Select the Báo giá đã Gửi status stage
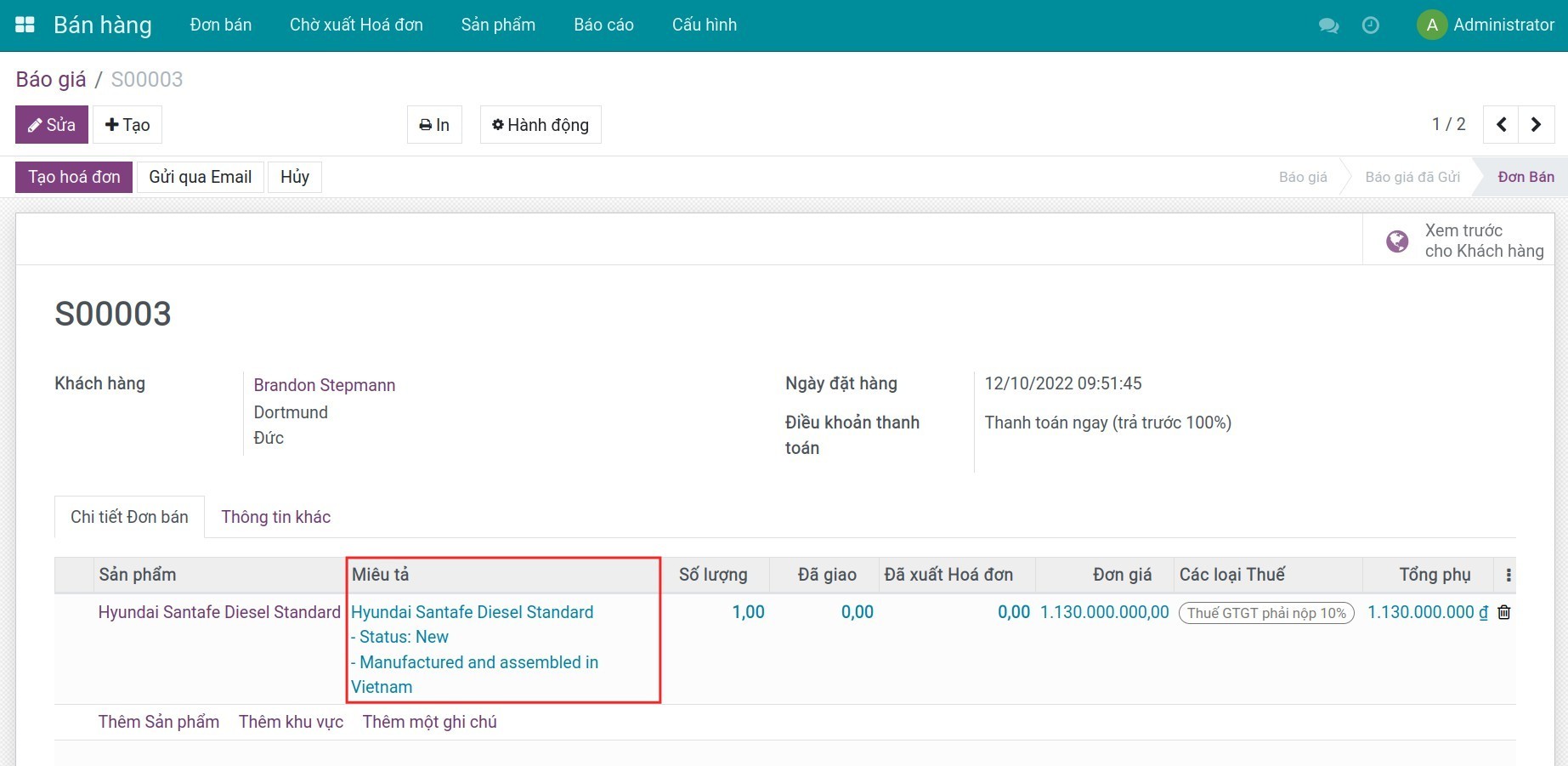 1412,177
